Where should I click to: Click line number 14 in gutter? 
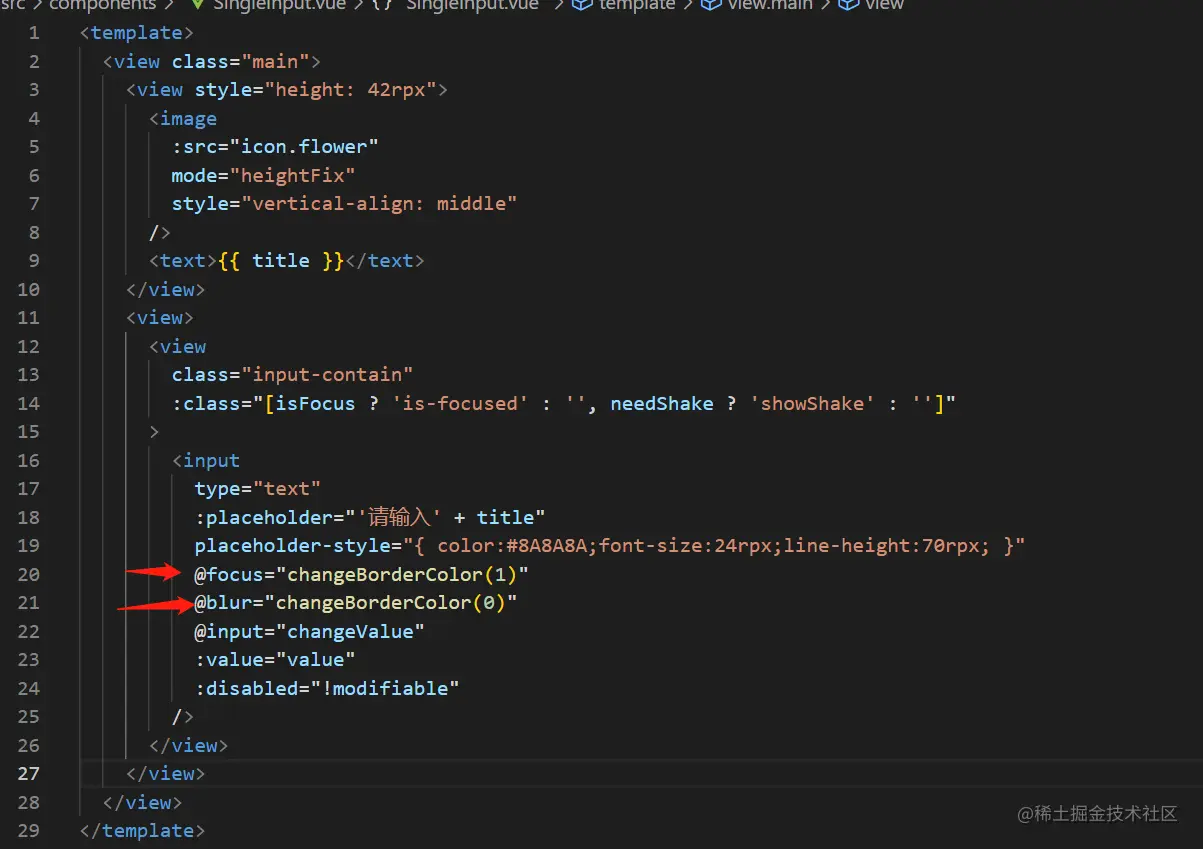pyautogui.click(x=28, y=404)
